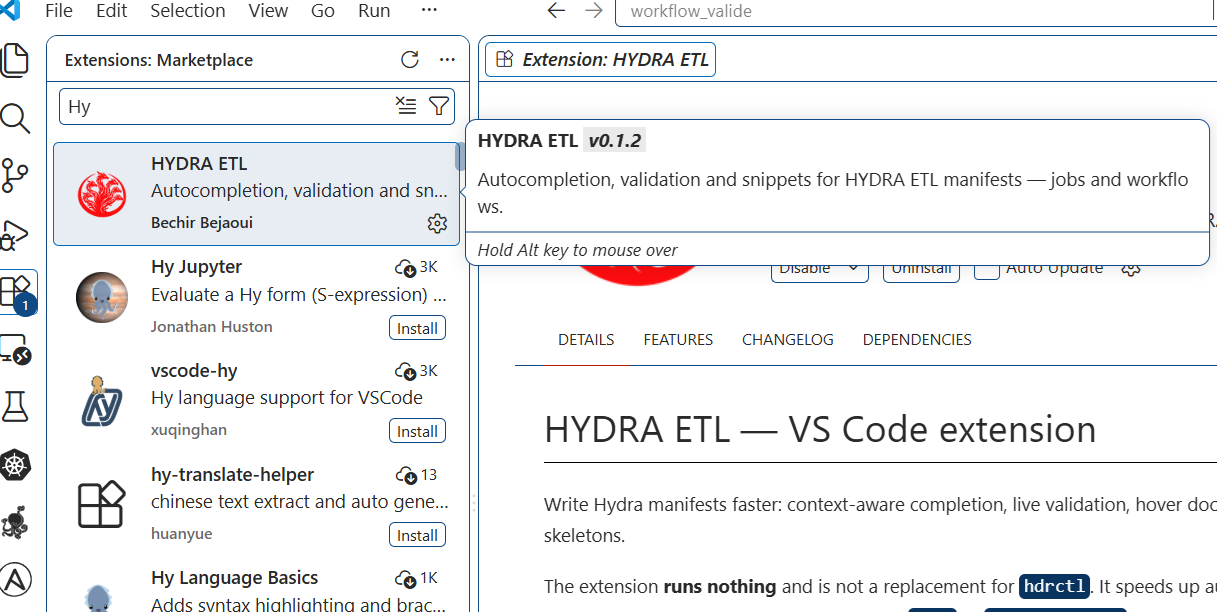Click the HYDRA ETL — VS Code extension heading
The height and width of the screenshot is (612, 1217).
[x=820, y=430]
